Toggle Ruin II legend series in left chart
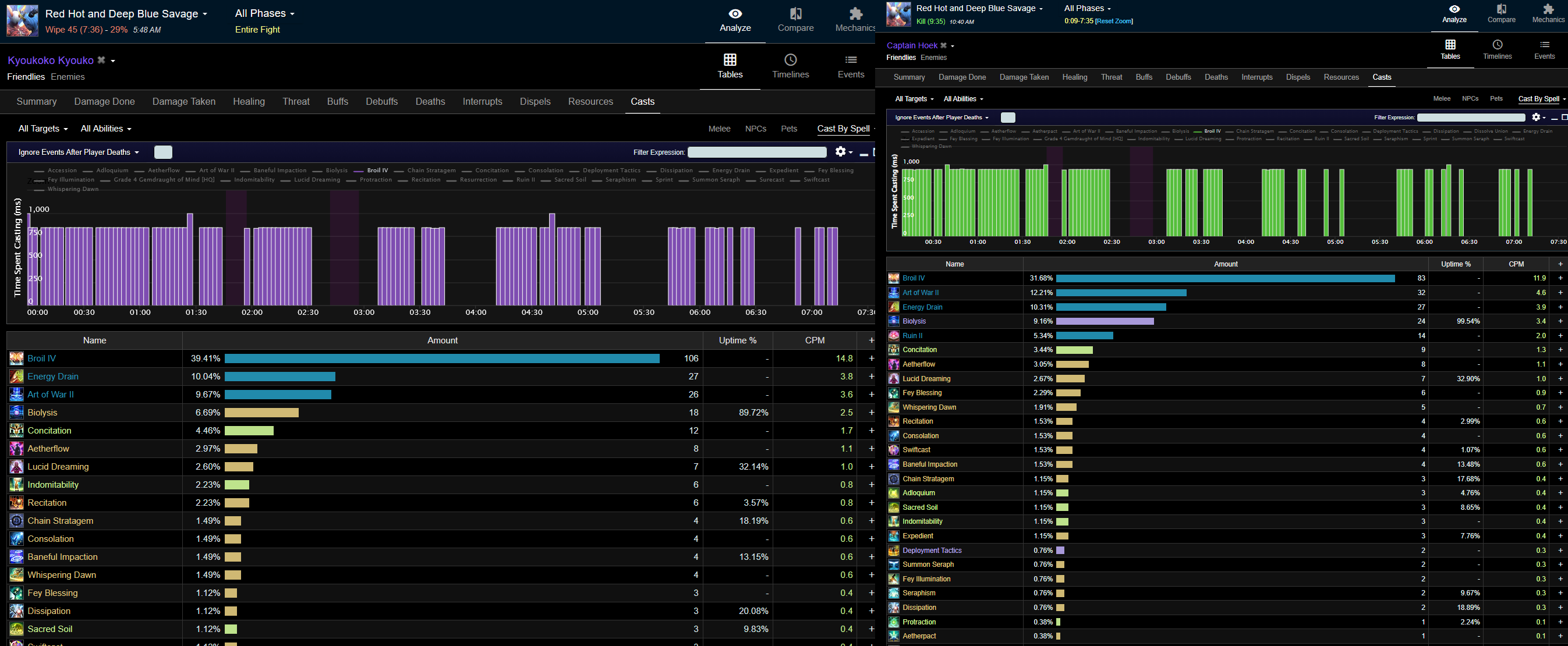The width and height of the screenshot is (1568, 646). coord(525,179)
